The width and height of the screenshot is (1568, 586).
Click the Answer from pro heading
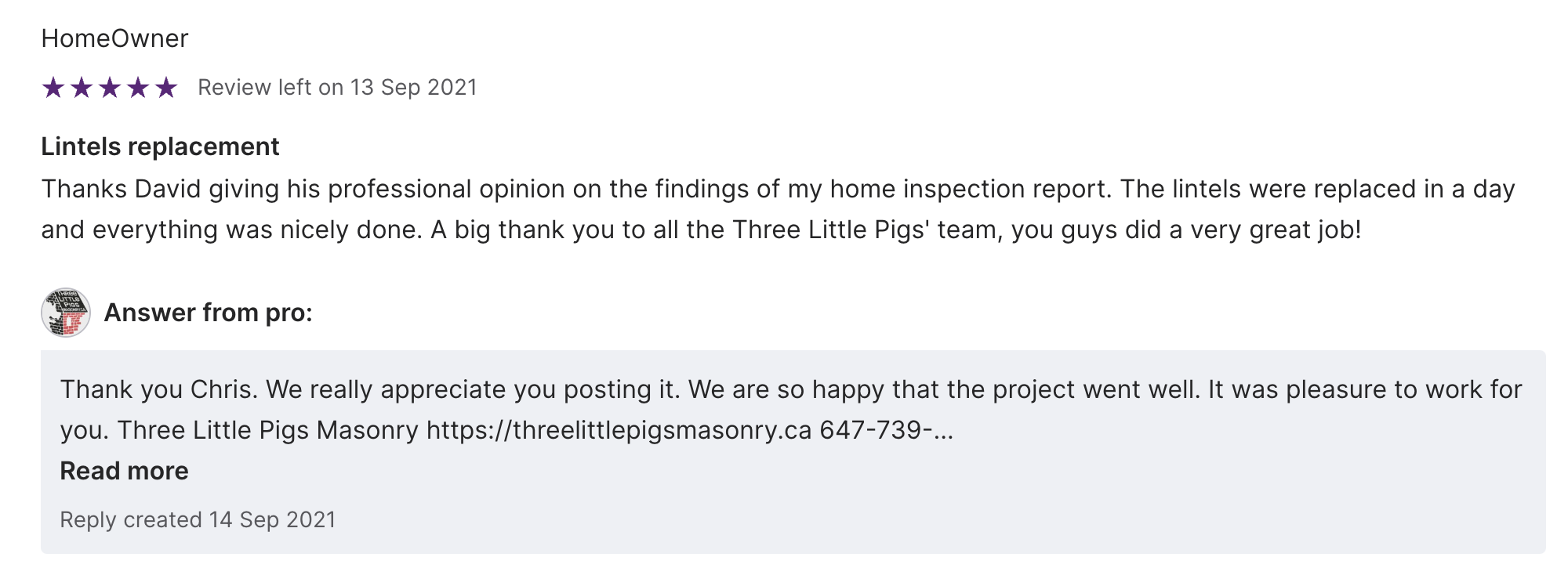[208, 313]
